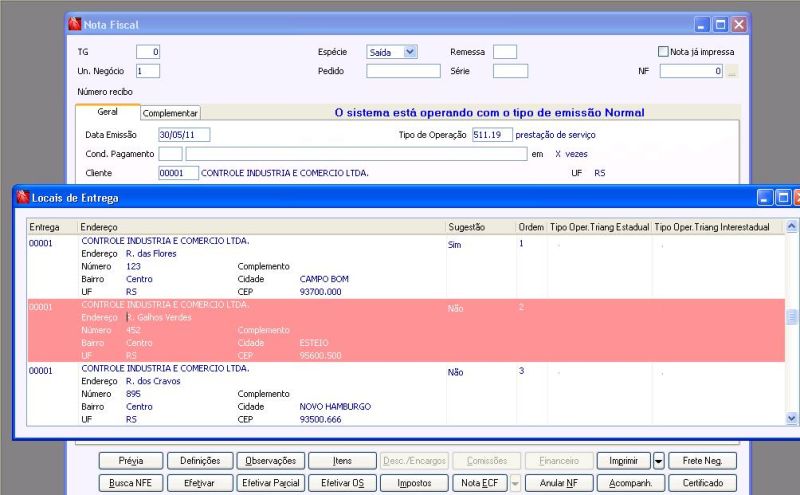Open the Impostos button
The image size is (800, 495).
coord(414,483)
